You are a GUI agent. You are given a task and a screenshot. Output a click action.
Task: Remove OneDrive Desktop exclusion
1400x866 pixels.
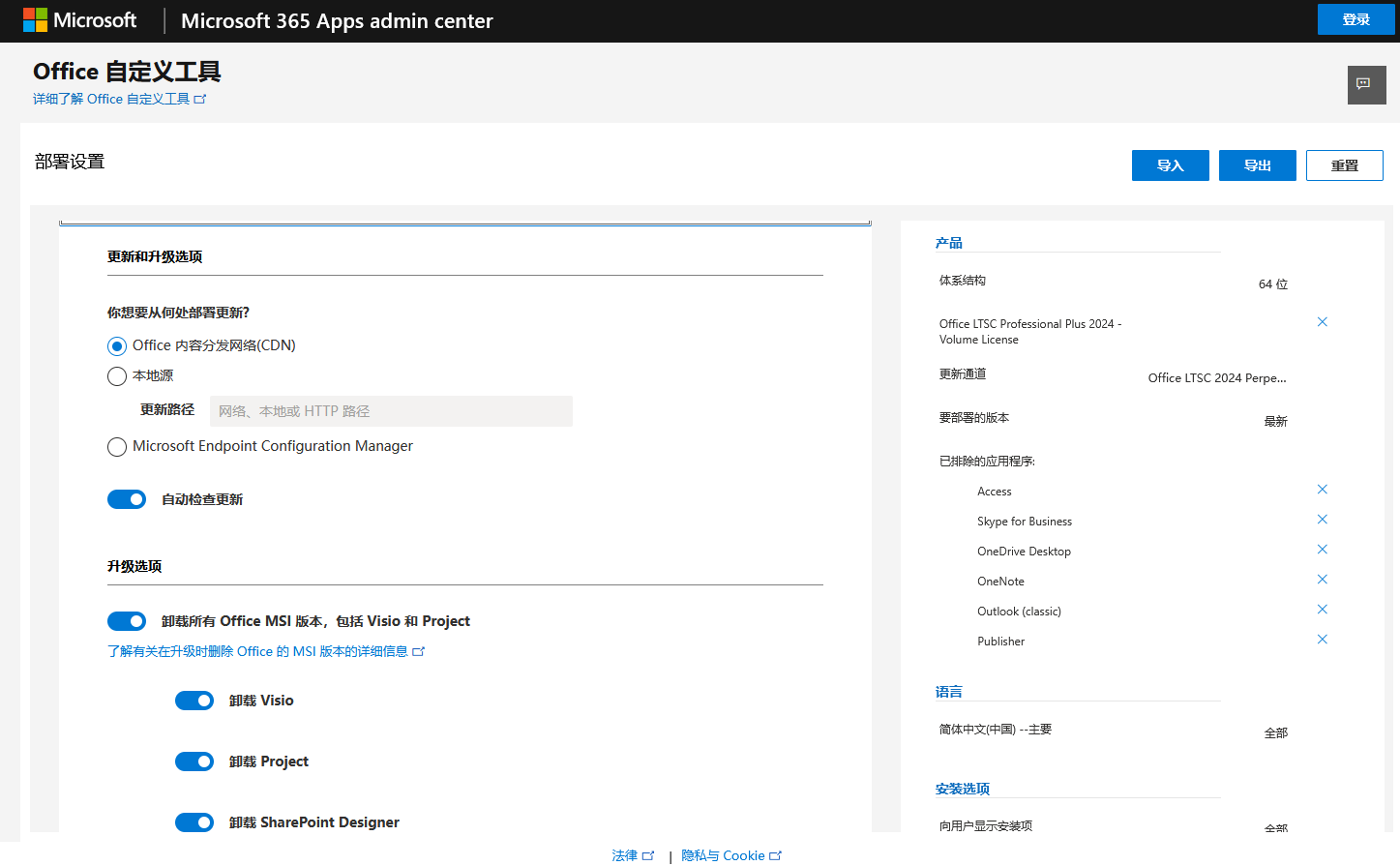pos(1323,550)
